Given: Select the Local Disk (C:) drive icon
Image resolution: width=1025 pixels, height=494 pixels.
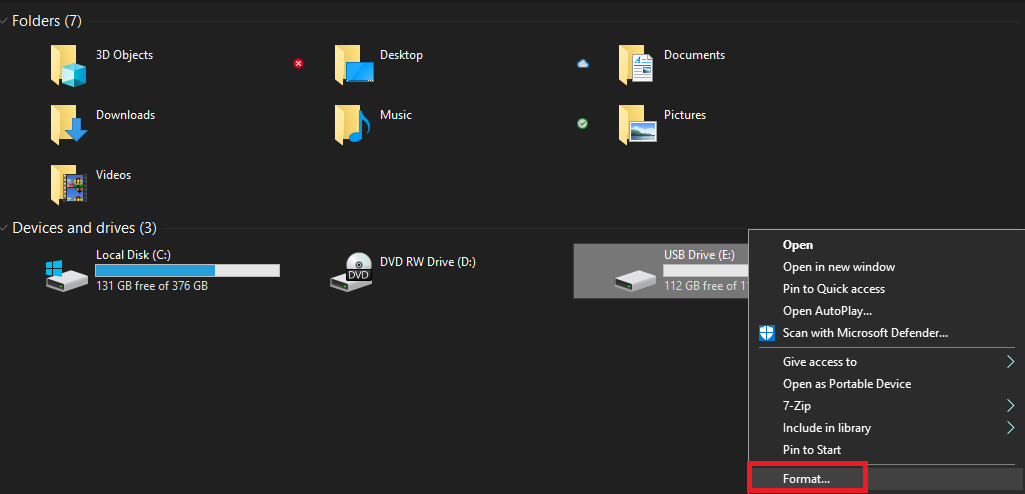Looking at the screenshot, I should coord(69,273).
